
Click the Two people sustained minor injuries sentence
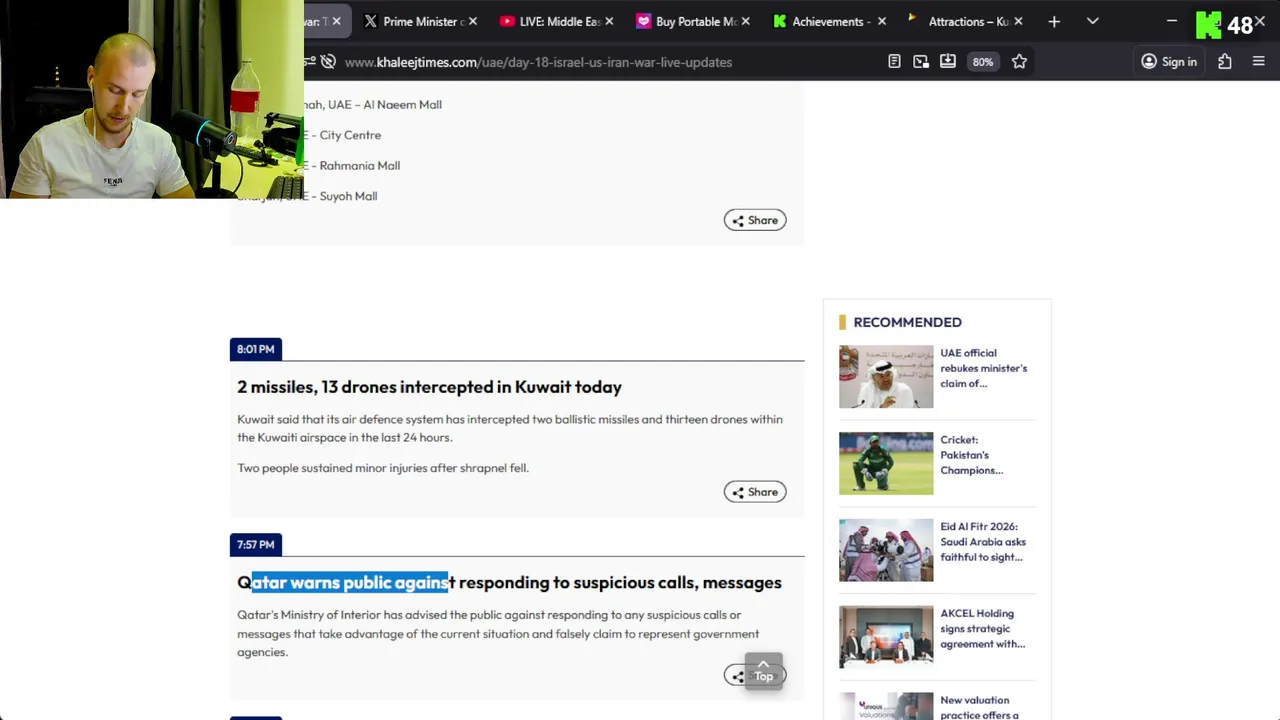pyautogui.click(x=383, y=468)
